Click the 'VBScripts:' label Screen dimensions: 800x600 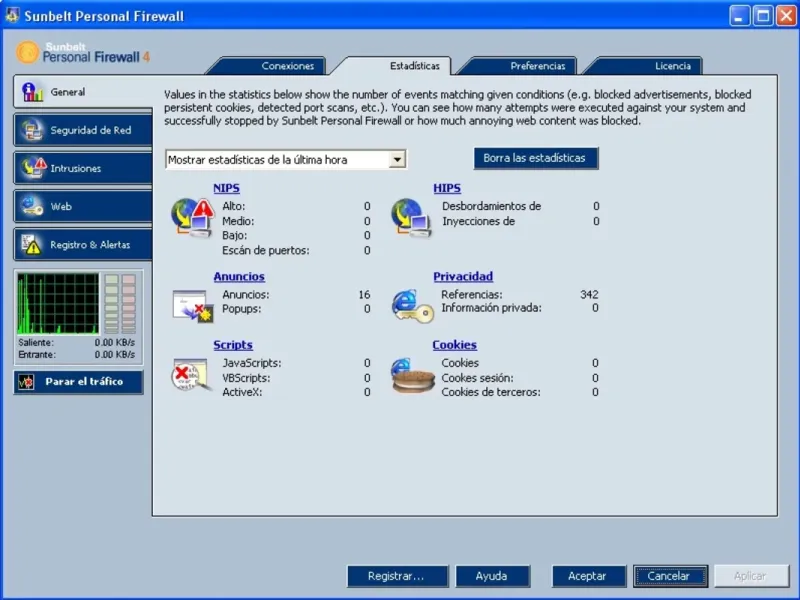(x=246, y=378)
